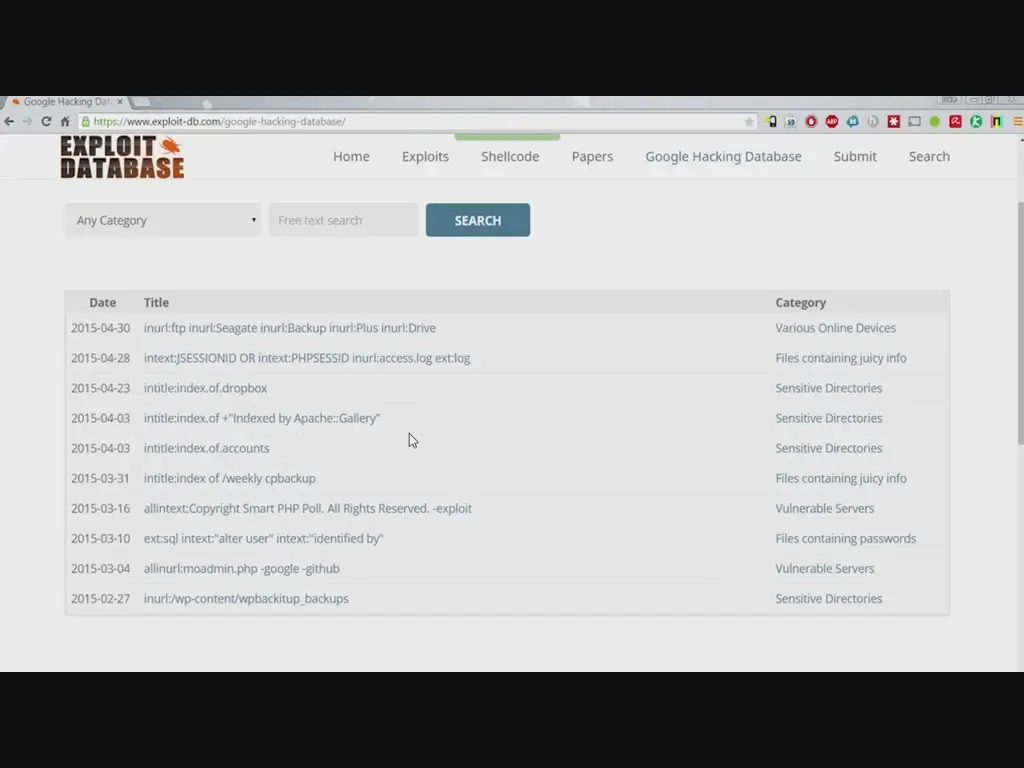The image size is (1024, 768).
Task: Open the Search nav item
Action: (x=929, y=157)
